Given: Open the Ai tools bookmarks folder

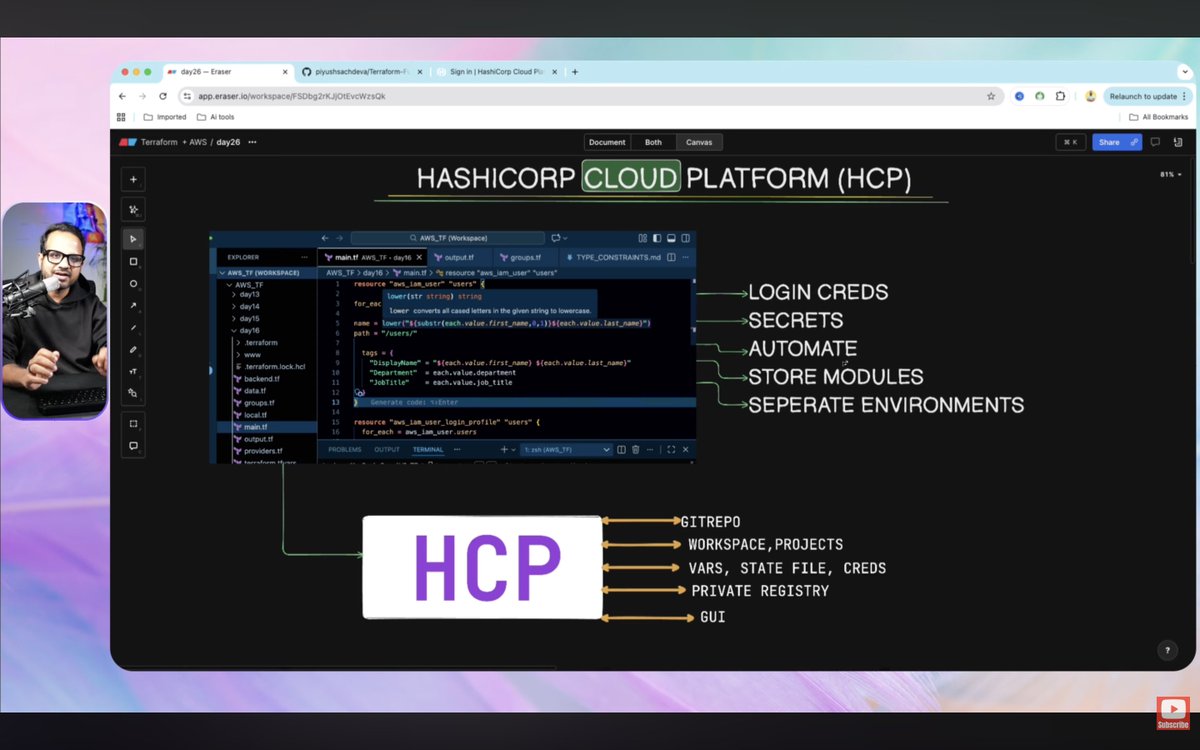Looking at the screenshot, I should point(215,117).
